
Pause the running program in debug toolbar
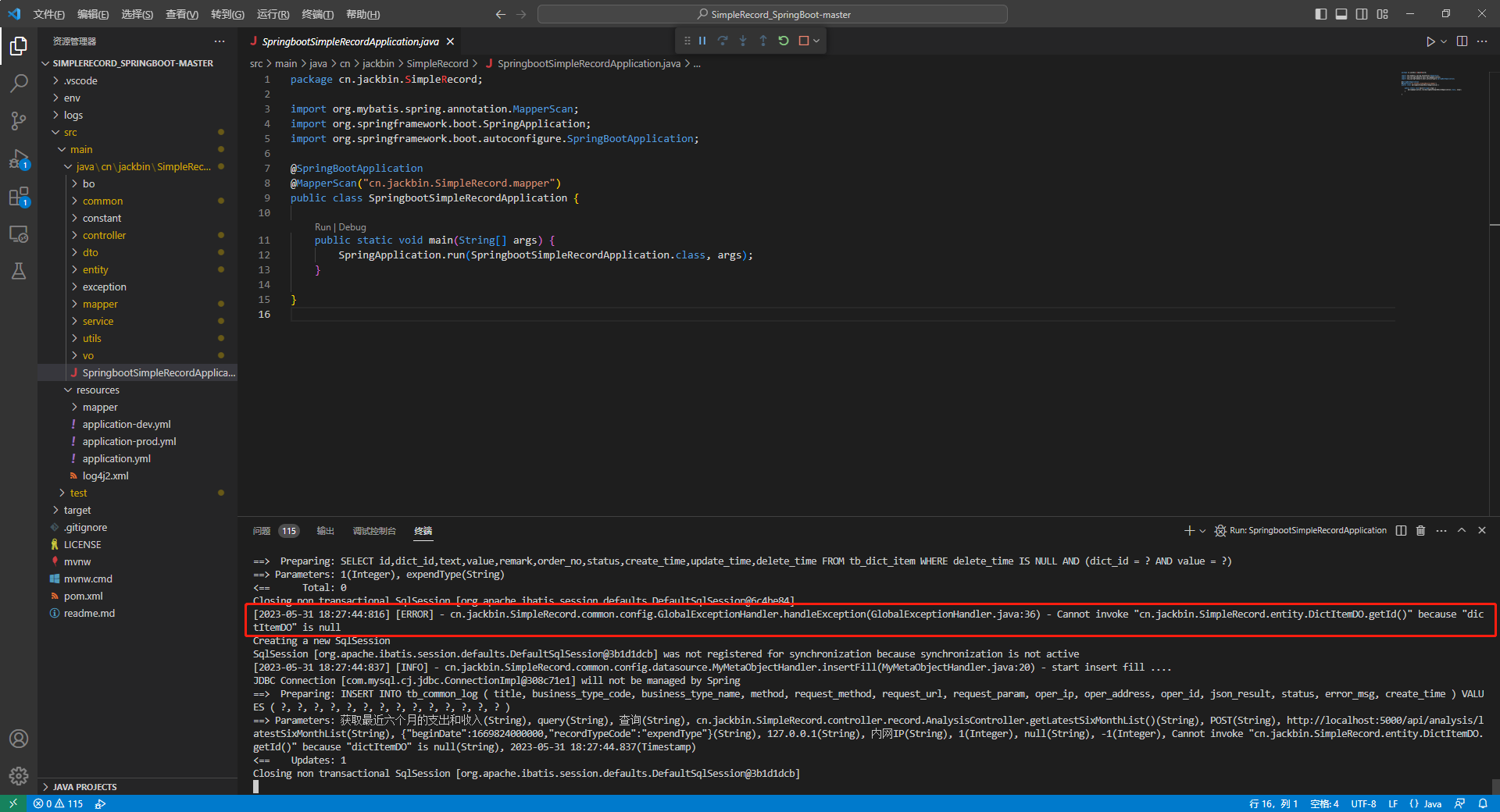click(x=702, y=41)
